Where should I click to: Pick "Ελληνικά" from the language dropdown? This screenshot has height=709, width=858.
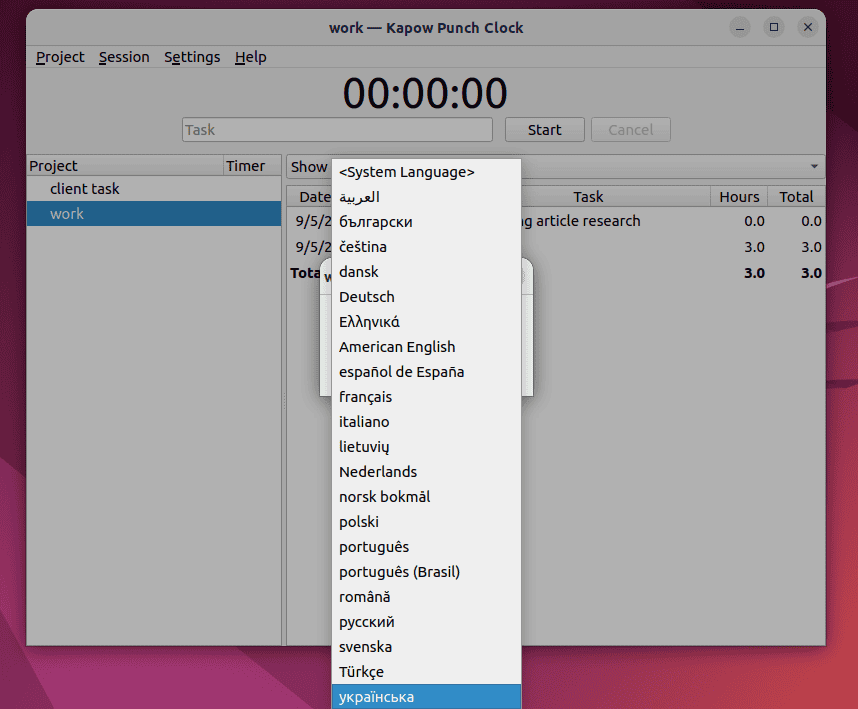369,321
